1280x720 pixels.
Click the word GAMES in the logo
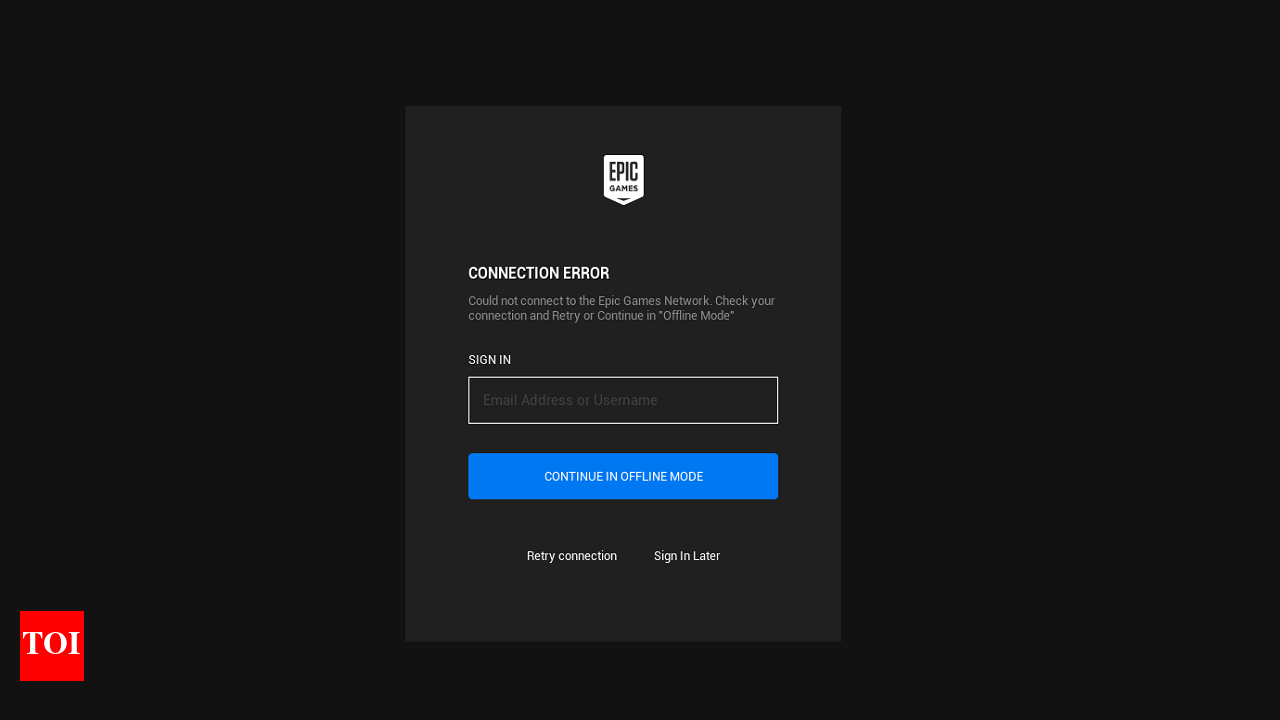point(623,188)
